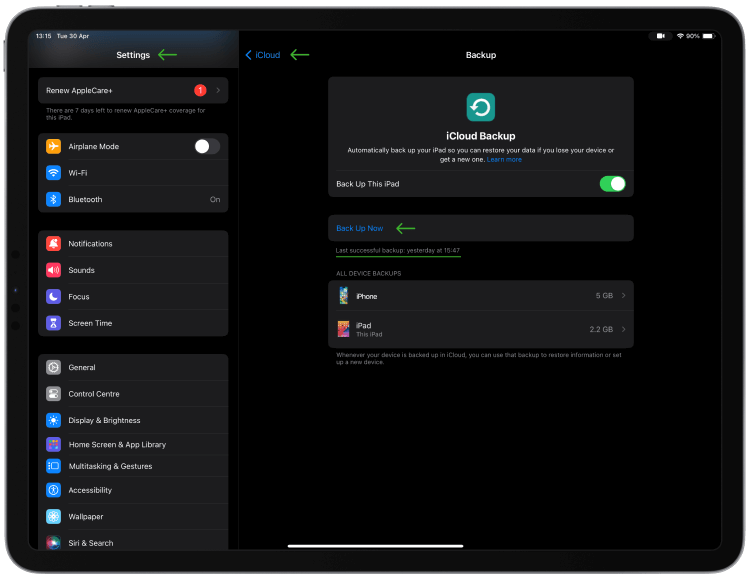Tap the Settings title in the sidebar

(x=133, y=55)
